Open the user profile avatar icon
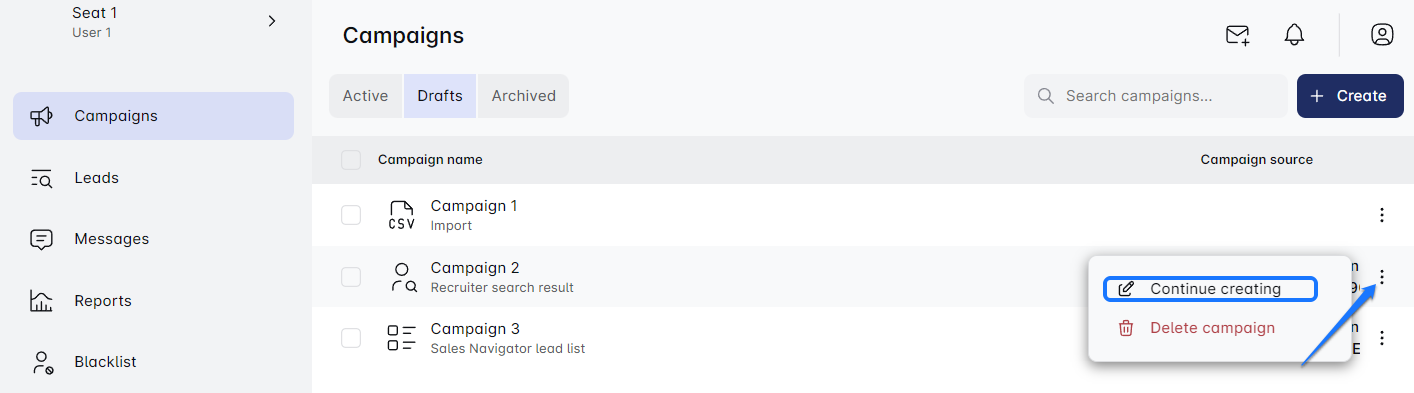Image resolution: width=1414 pixels, height=393 pixels. (x=1382, y=35)
